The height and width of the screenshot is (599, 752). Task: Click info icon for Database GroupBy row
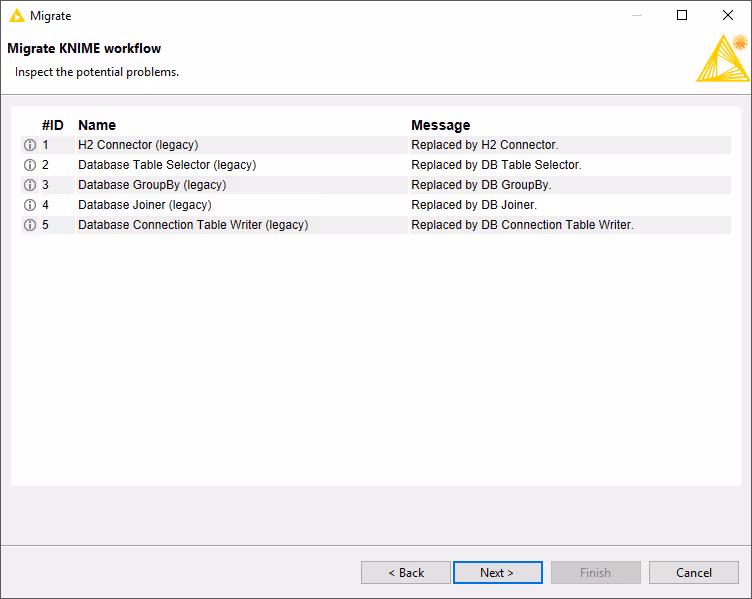click(29, 185)
